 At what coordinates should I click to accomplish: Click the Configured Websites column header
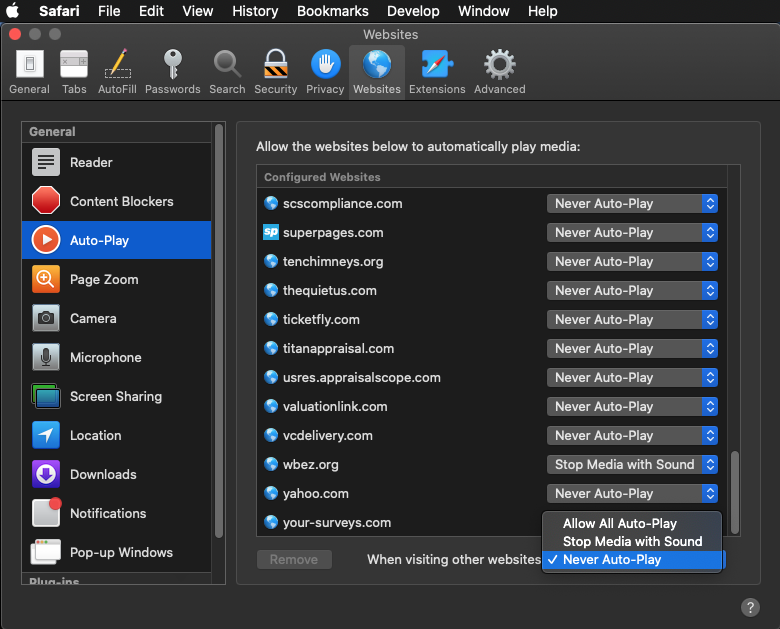click(x=491, y=177)
